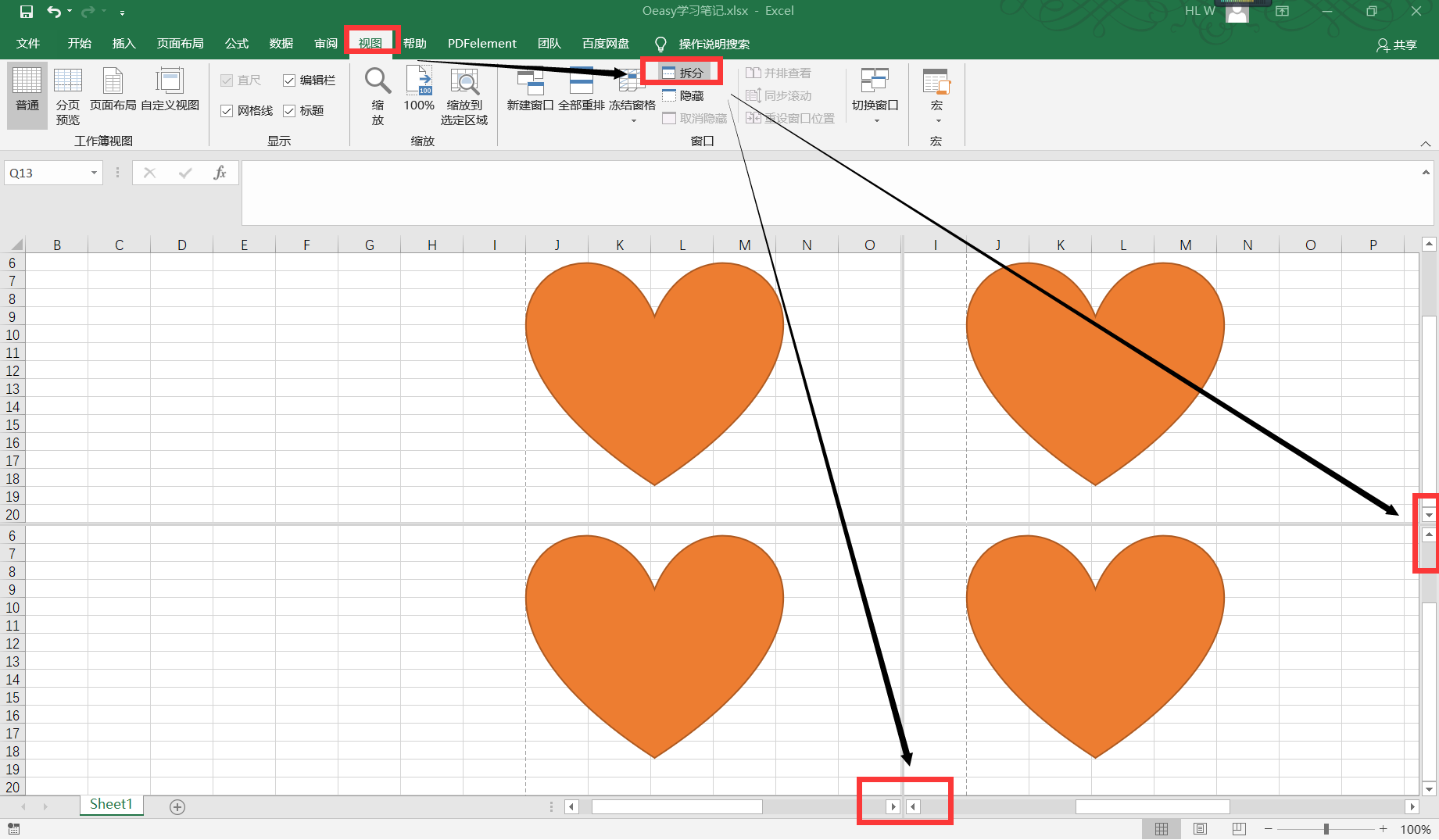Collapse the ribbon with the chevron
Image resolution: width=1439 pixels, height=840 pixels.
1426,144
